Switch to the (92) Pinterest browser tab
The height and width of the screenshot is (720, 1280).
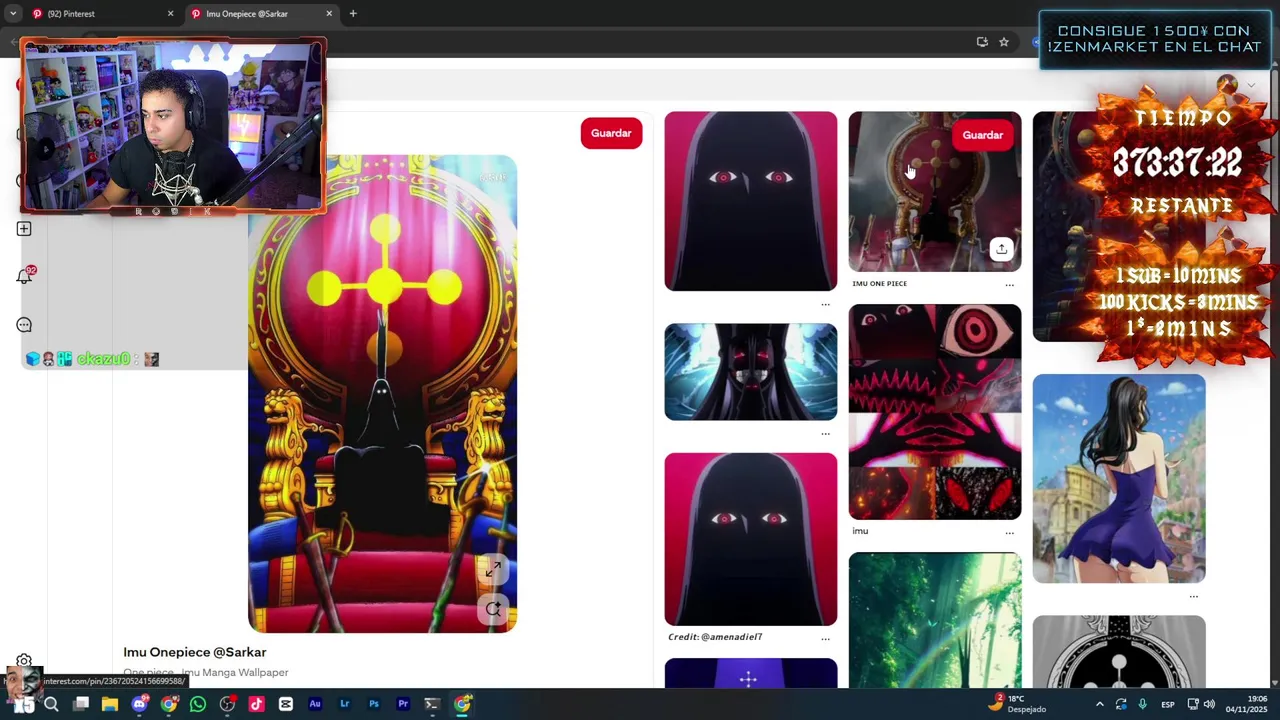(x=100, y=14)
